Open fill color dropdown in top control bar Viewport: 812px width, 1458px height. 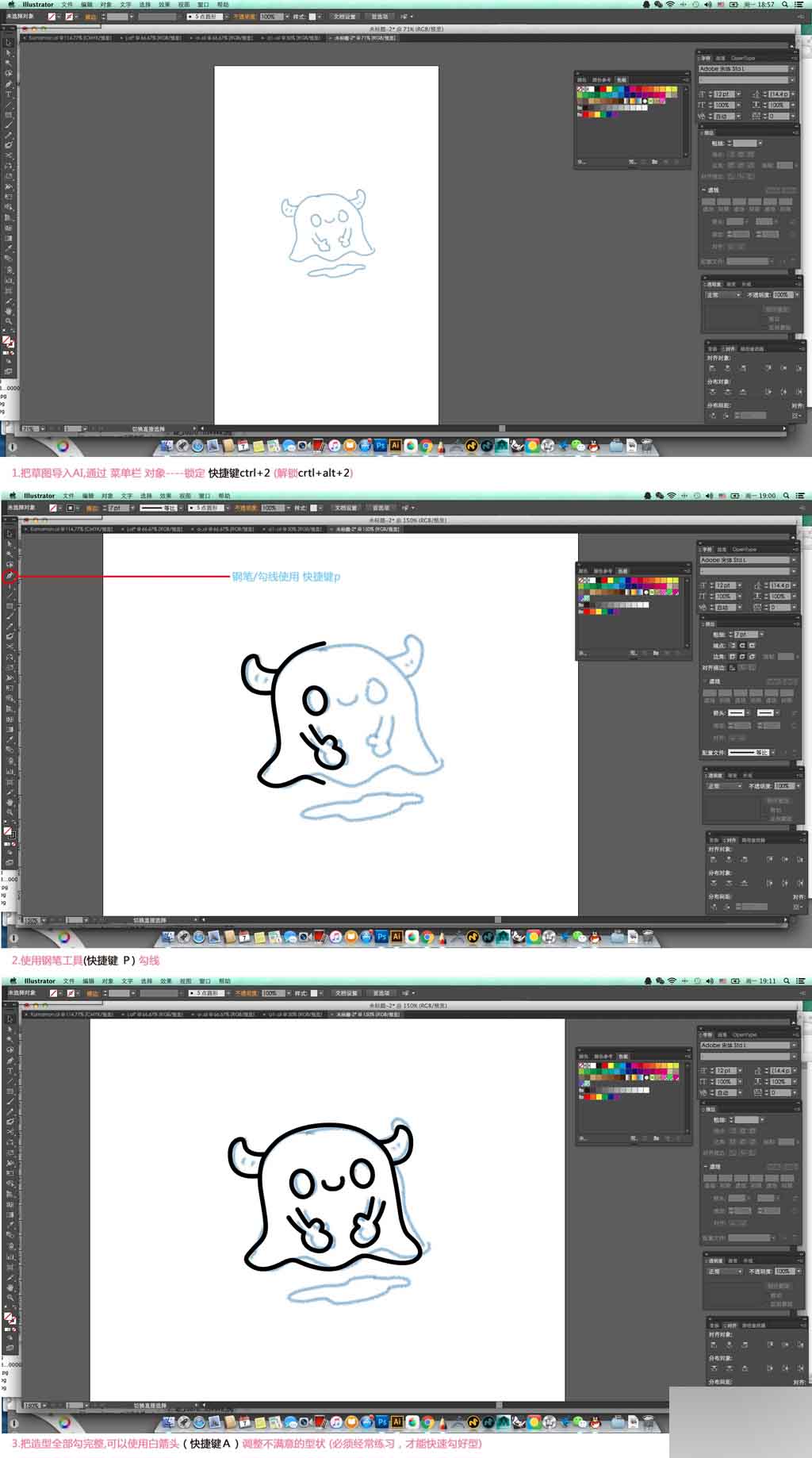[x=59, y=17]
